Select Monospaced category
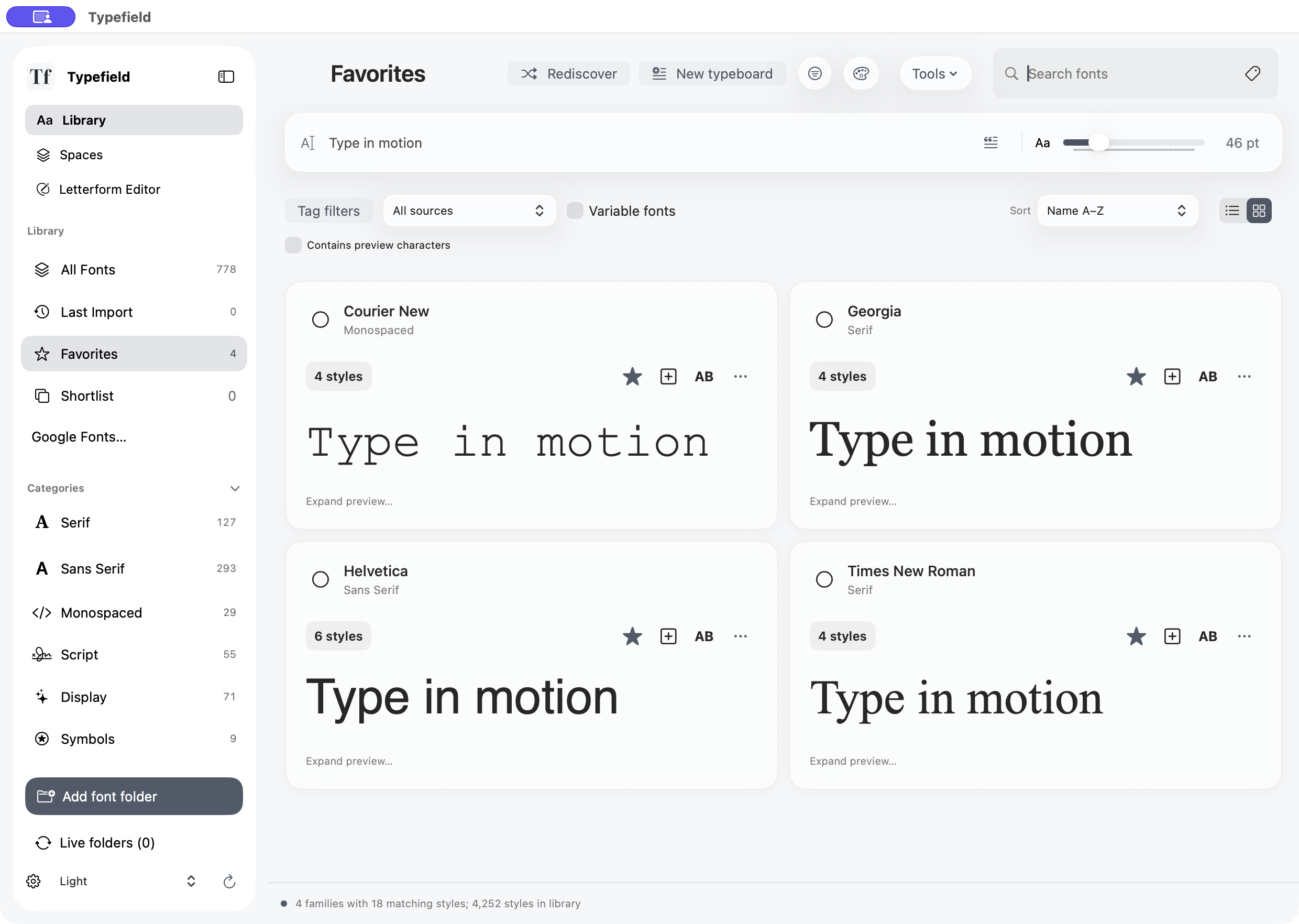 [134, 613]
